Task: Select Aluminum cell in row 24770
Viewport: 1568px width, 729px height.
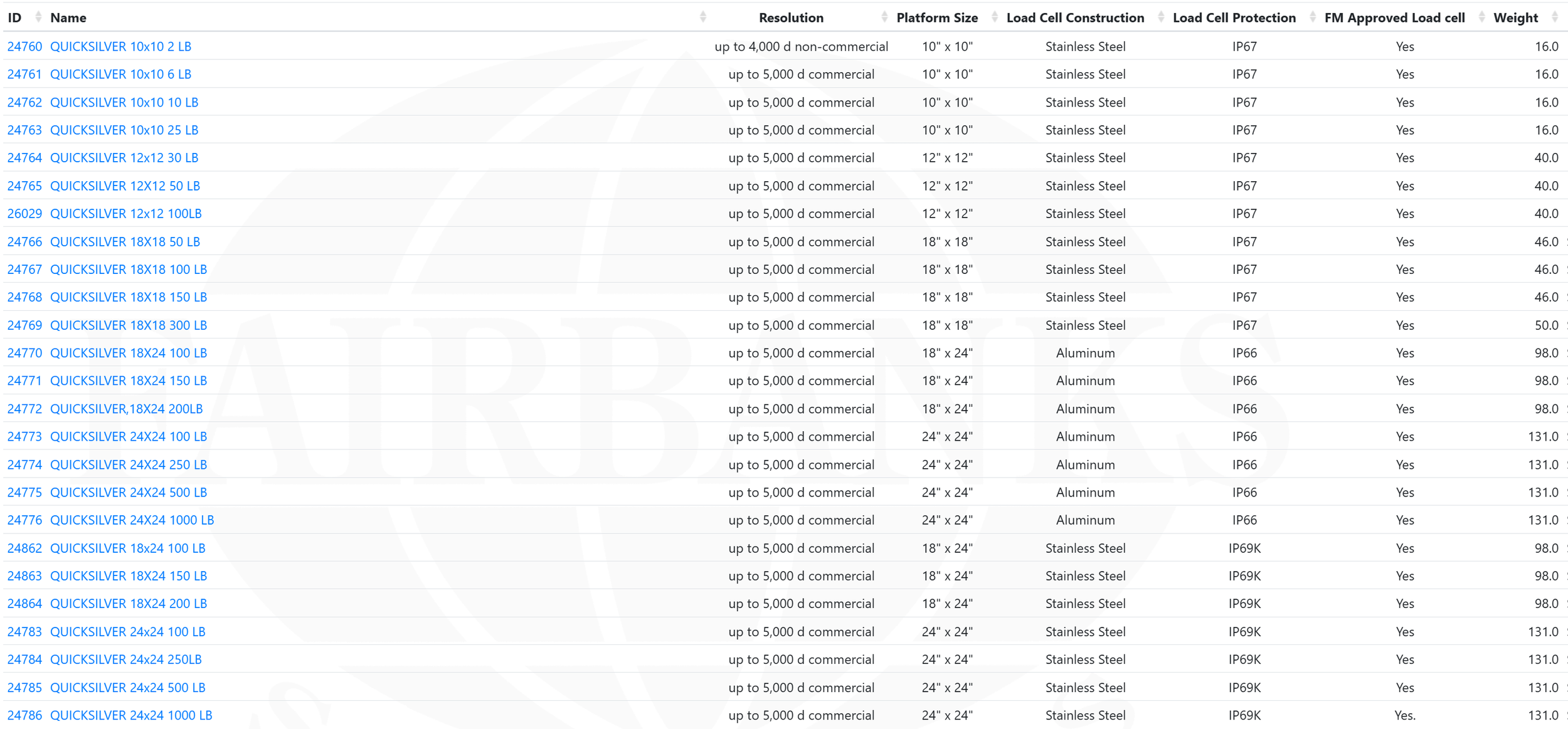Action: (1085, 352)
